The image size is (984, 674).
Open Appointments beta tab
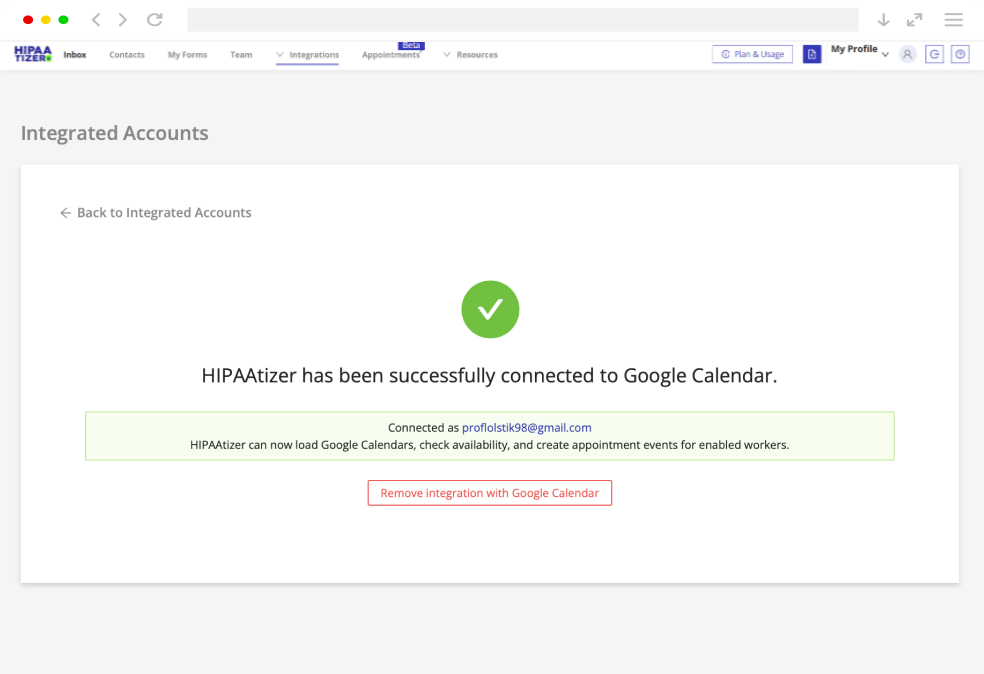(x=391, y=55)
